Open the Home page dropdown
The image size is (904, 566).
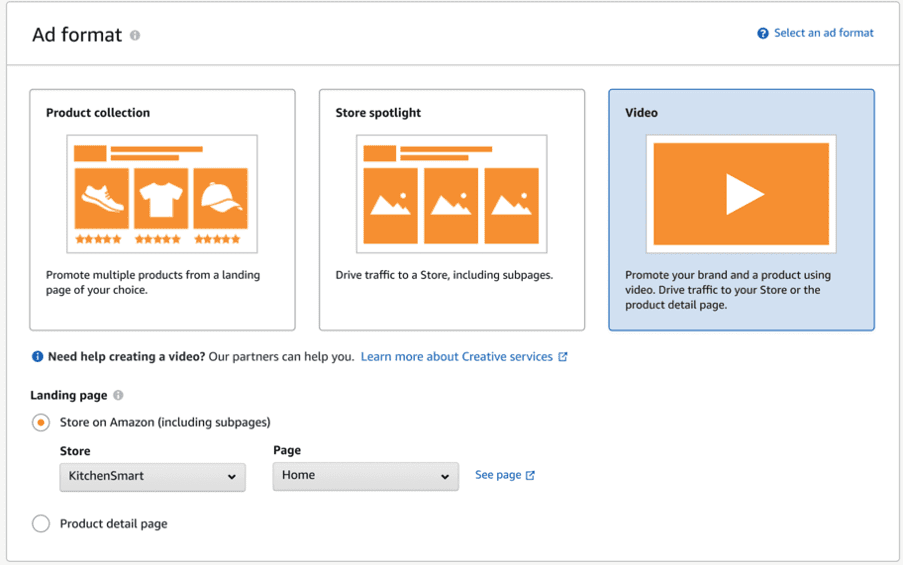click(365, 476)
